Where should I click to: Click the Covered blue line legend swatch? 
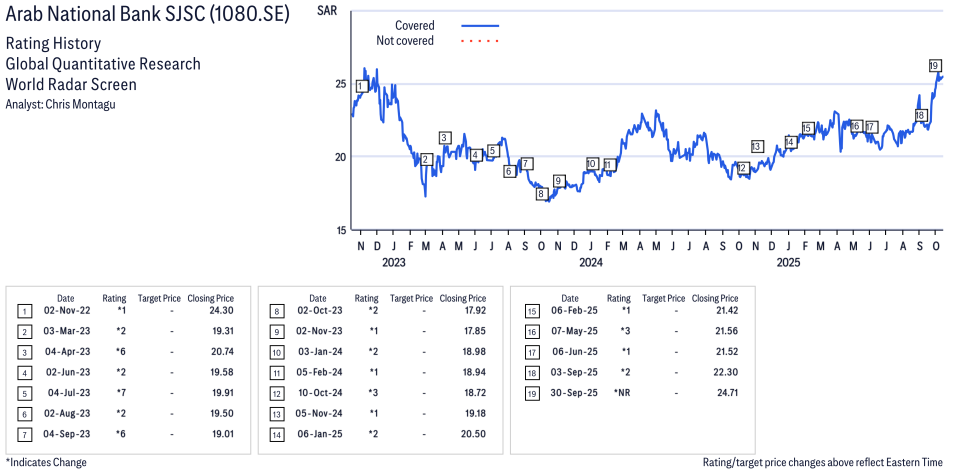click(480, 25)
